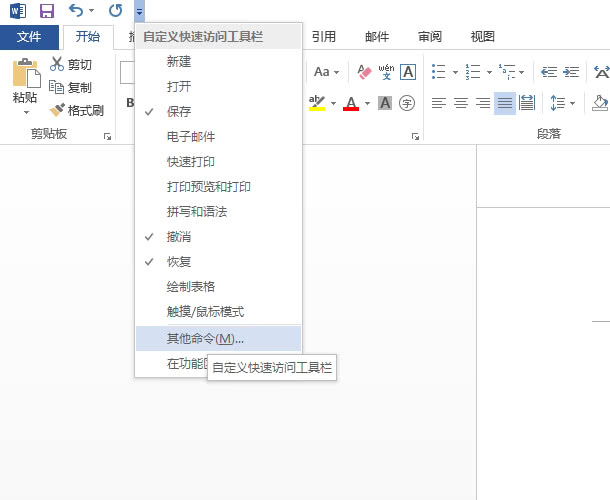
Task: Apply yellow text highlight color
Action: pyautogui.click(x=317, y=103)
